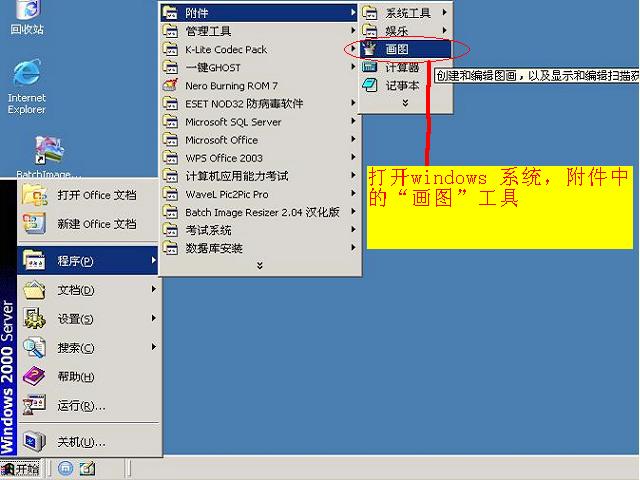Click the 运行(R)... label text
The height and width of the screenshot is (480, 640).
81,405
